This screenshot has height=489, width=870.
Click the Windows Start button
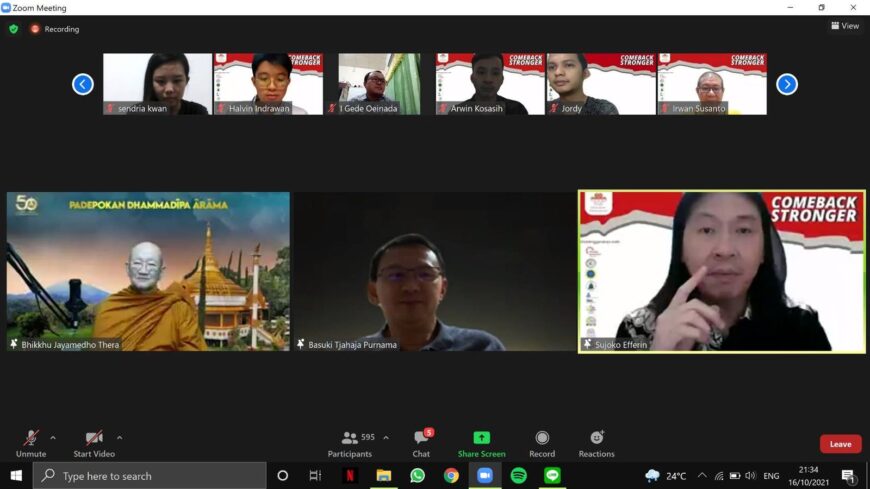pos(16,476)
